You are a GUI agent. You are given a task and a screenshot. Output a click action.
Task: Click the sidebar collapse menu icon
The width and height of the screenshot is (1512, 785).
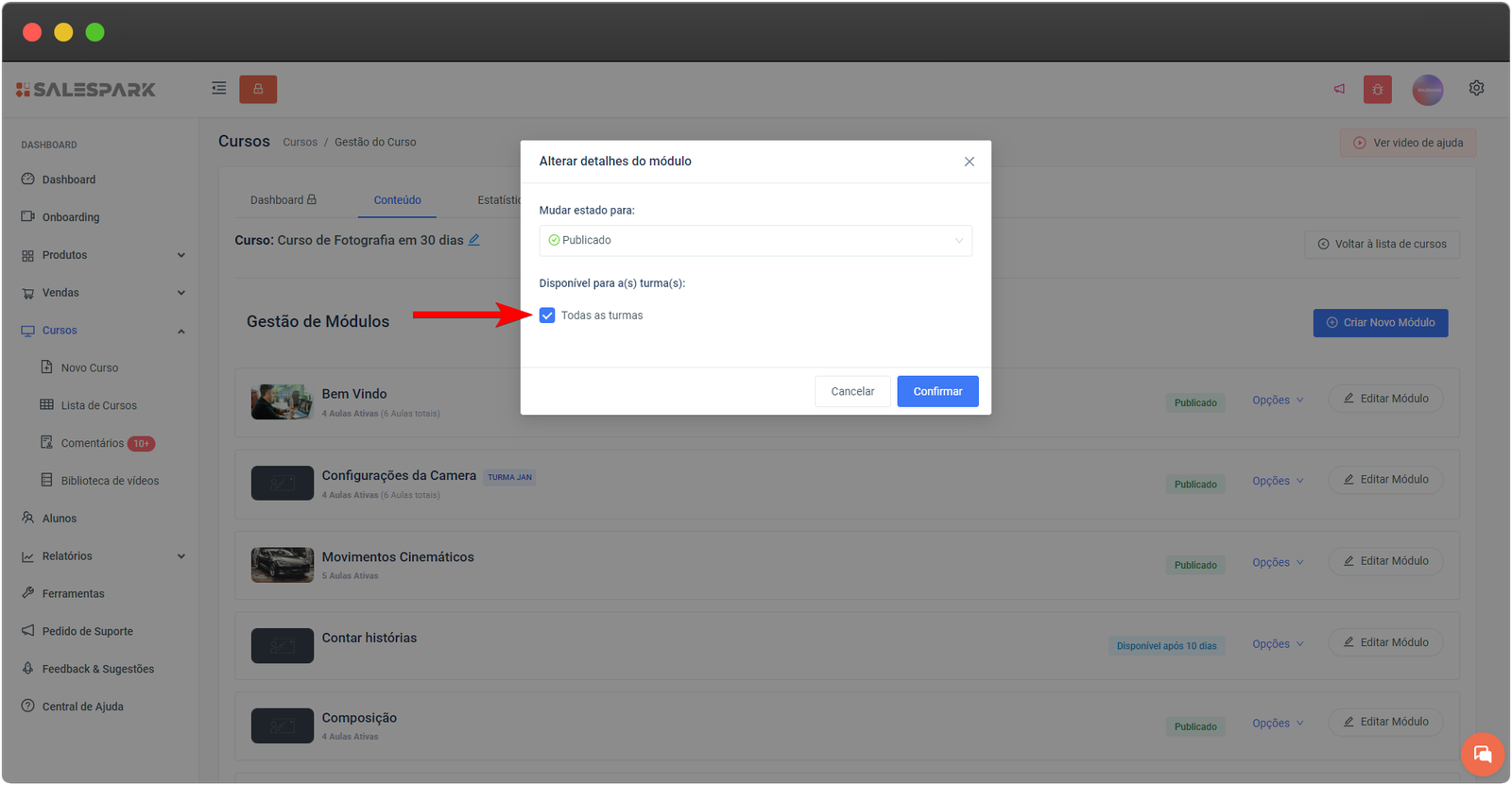coord(218,89)
